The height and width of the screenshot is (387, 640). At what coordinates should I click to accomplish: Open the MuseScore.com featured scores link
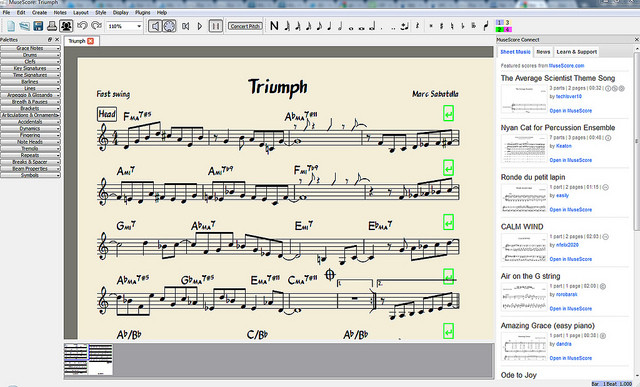pyautogui.click(x=567, y=65)
